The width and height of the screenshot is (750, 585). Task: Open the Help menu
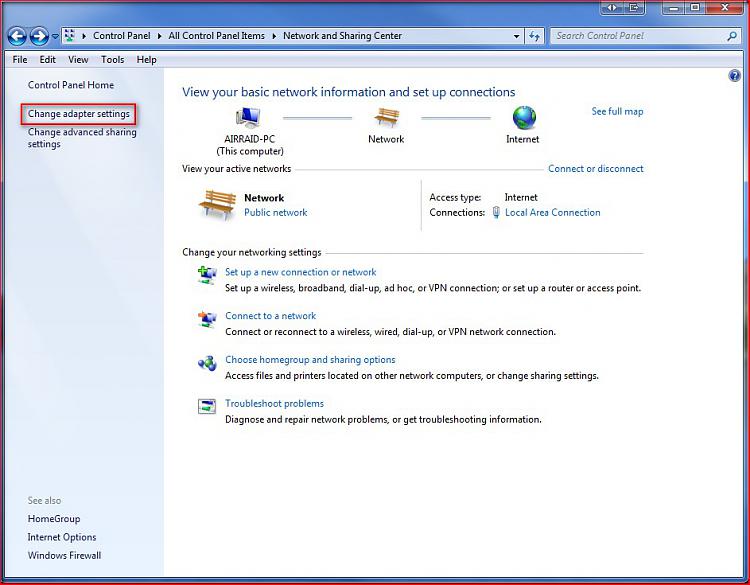tap(146, 60)
